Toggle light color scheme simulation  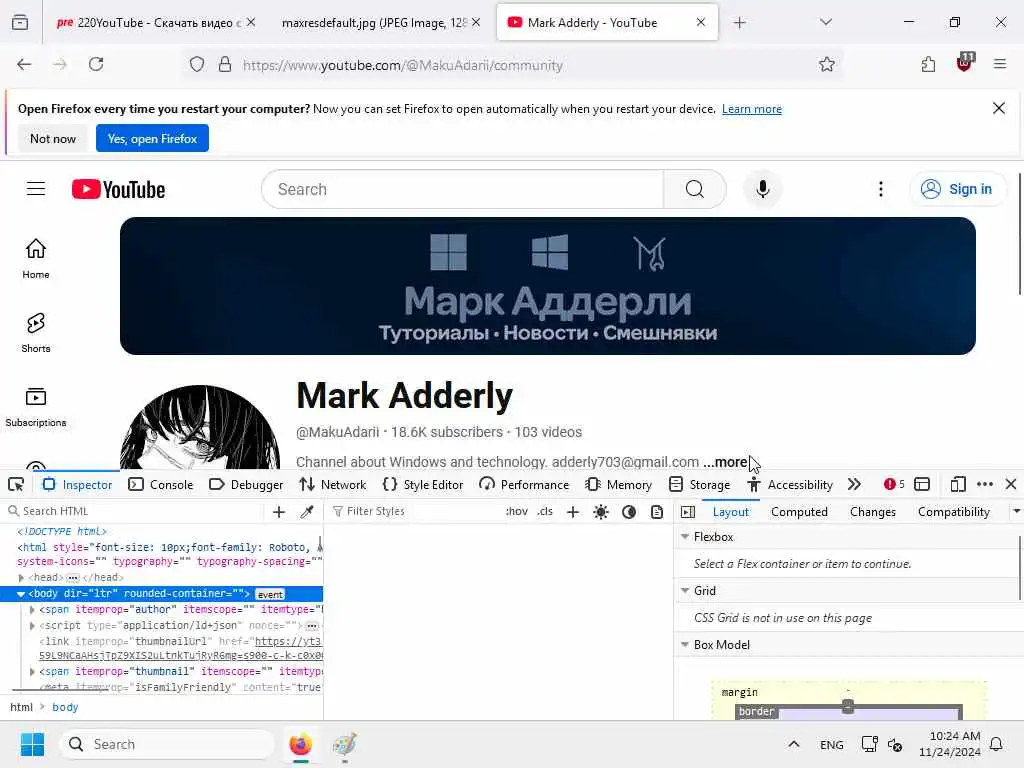pos(601,511)
